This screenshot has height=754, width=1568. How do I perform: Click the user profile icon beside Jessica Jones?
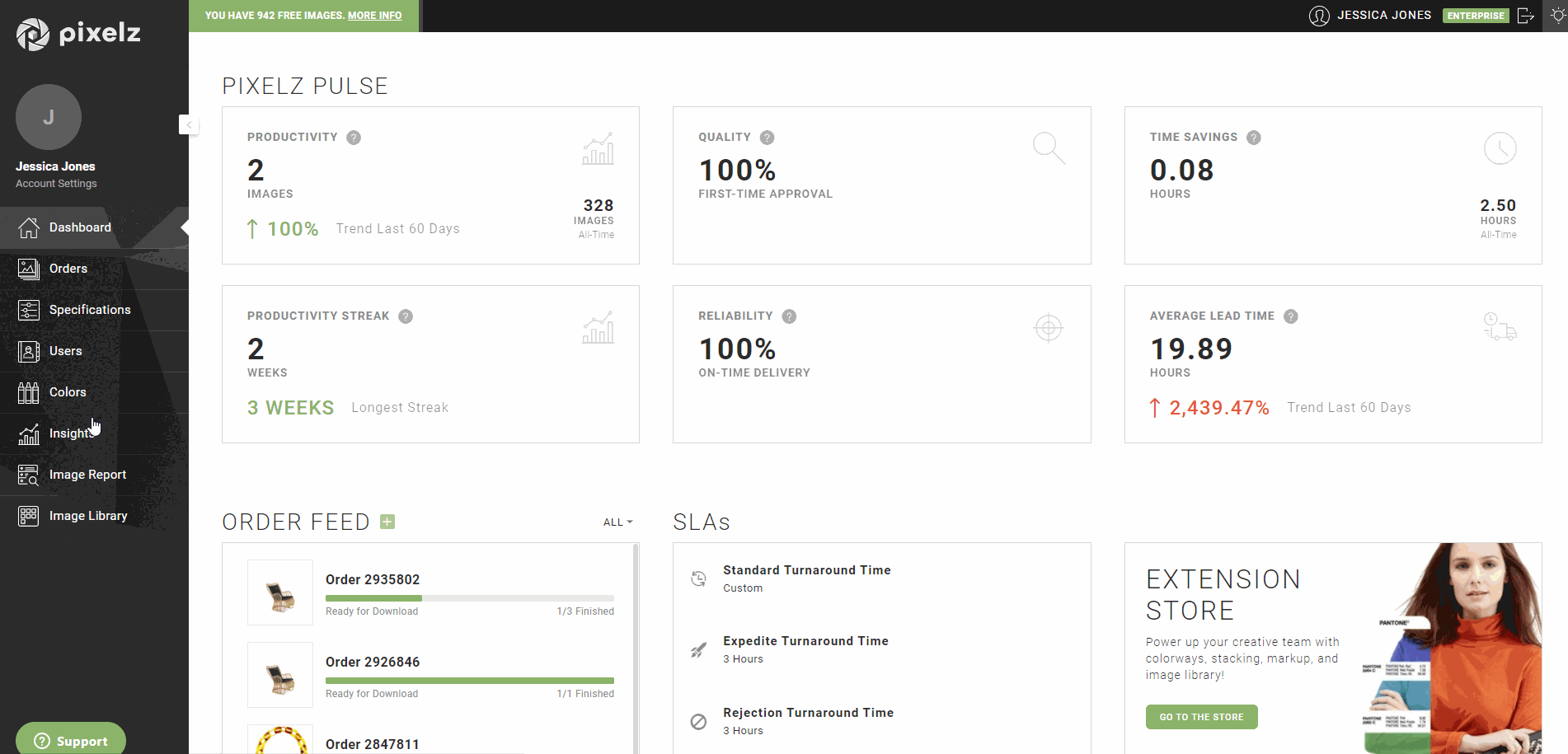(1319, 16)
